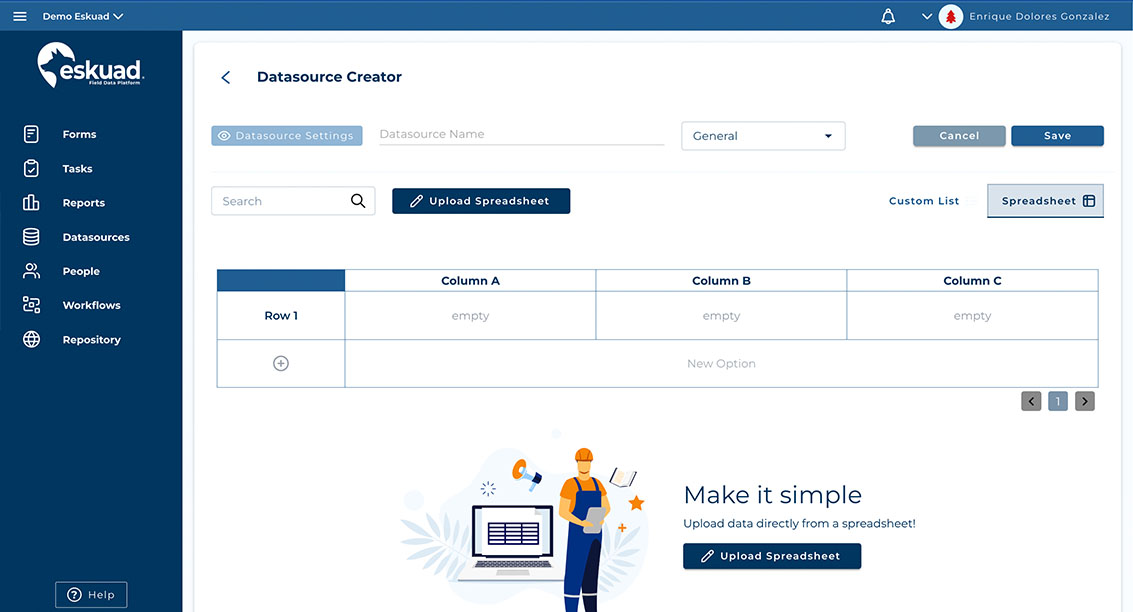
Task: Click the Cancel button
Action: click(x=959, y=136)
